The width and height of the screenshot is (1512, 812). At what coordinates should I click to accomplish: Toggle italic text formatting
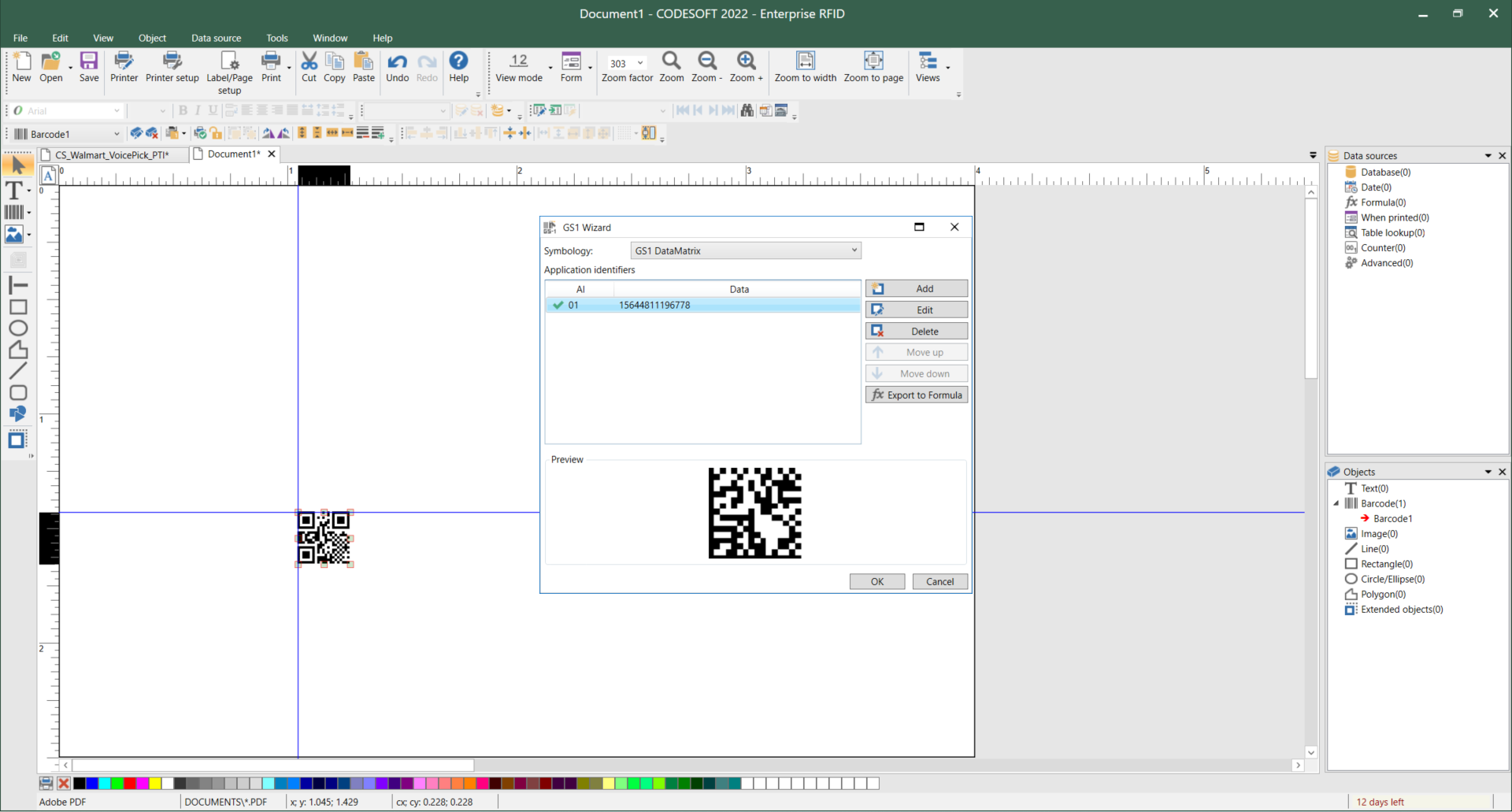coord(197,110)
